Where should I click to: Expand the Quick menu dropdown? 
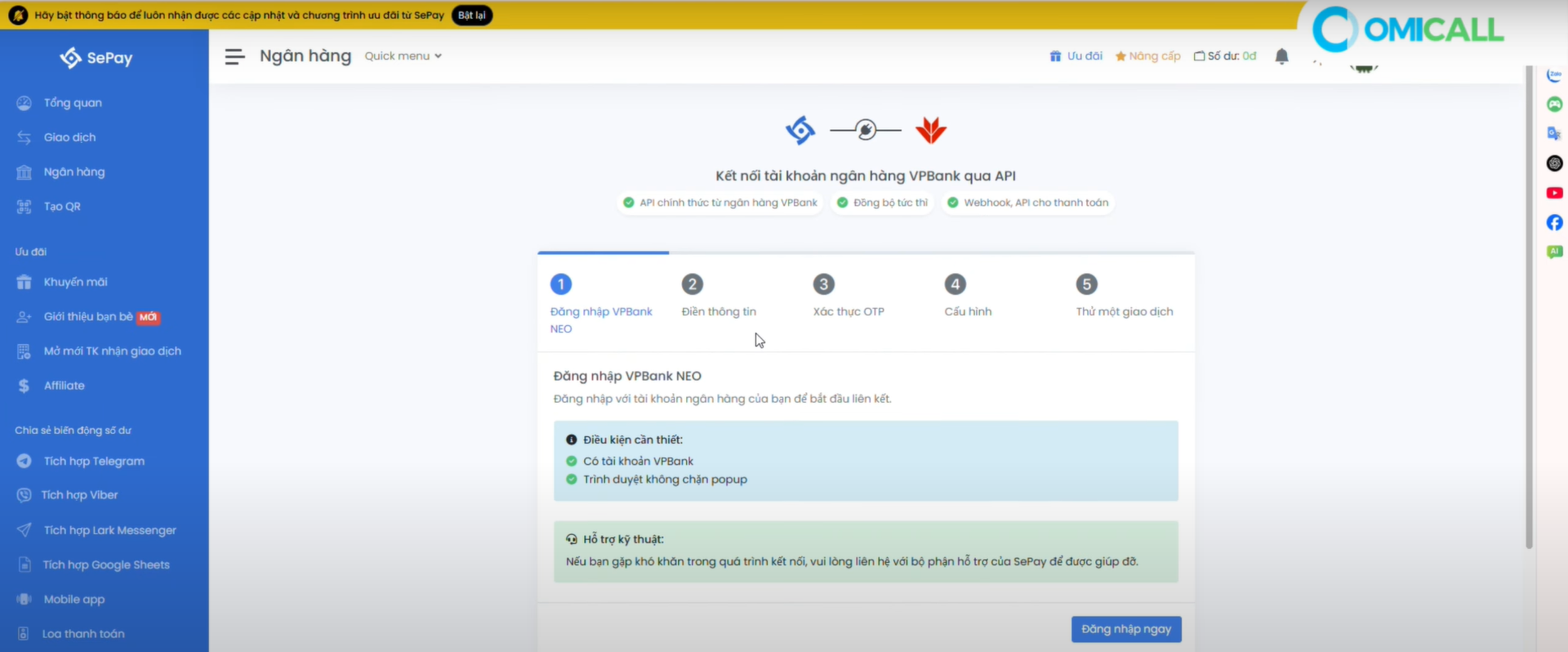(403, 56)
